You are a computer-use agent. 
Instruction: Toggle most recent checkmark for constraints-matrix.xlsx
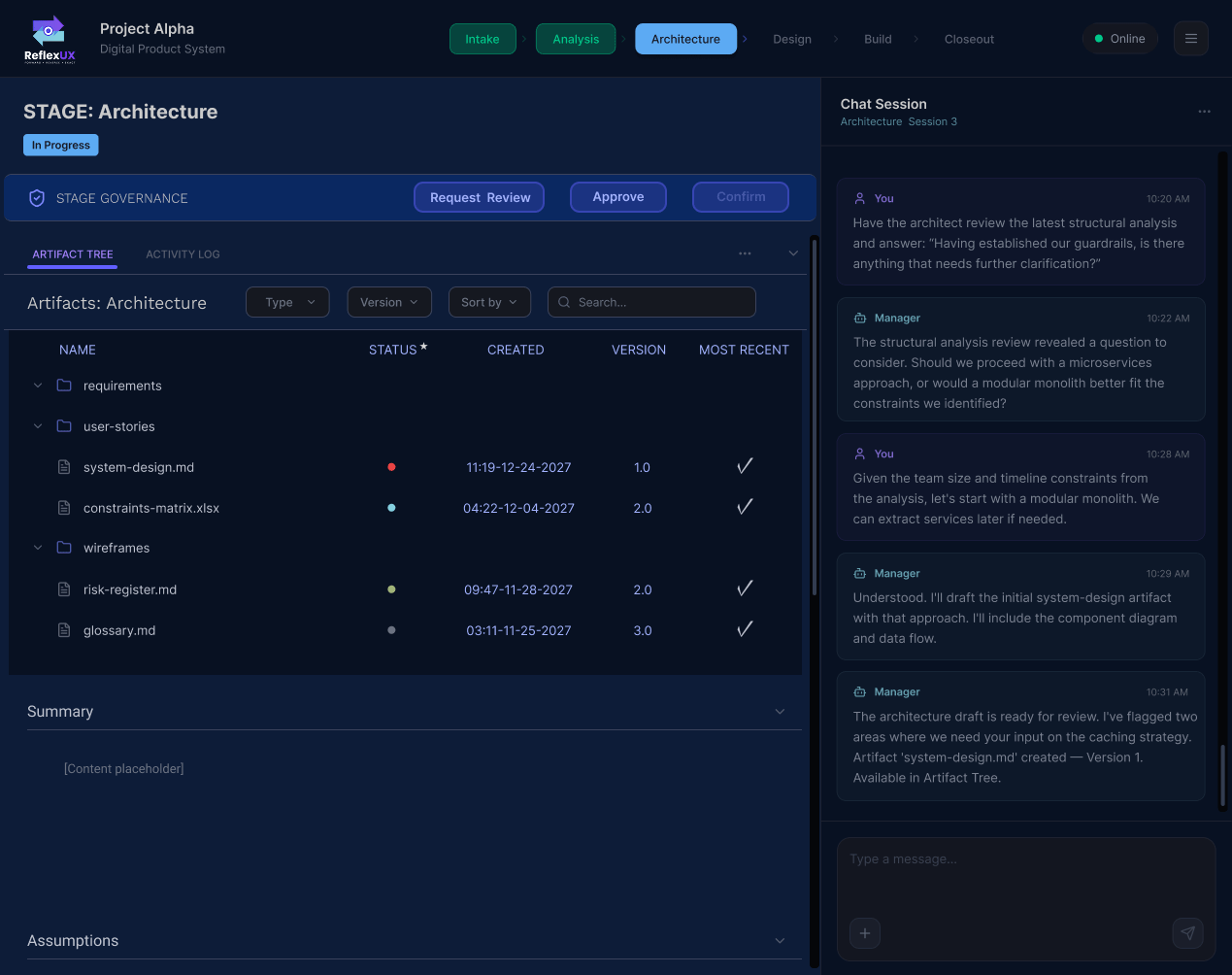745,507
